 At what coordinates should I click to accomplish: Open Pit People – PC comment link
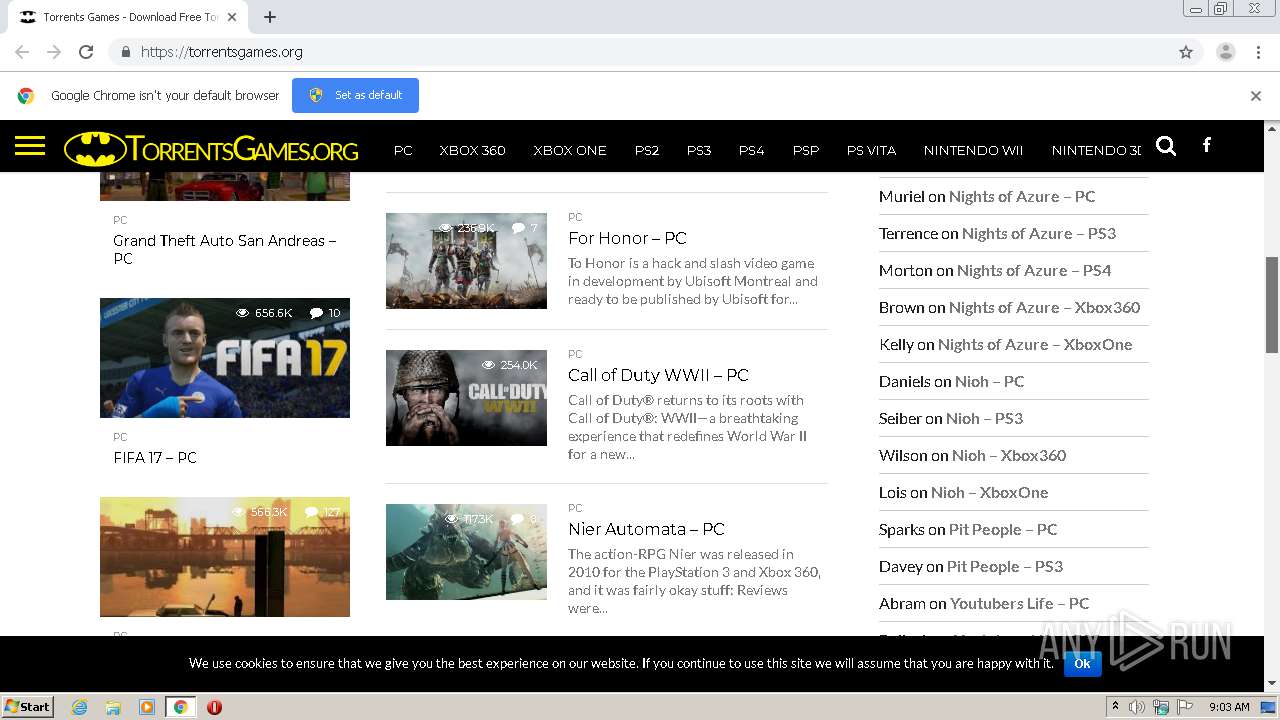(x=1003, y=529)
